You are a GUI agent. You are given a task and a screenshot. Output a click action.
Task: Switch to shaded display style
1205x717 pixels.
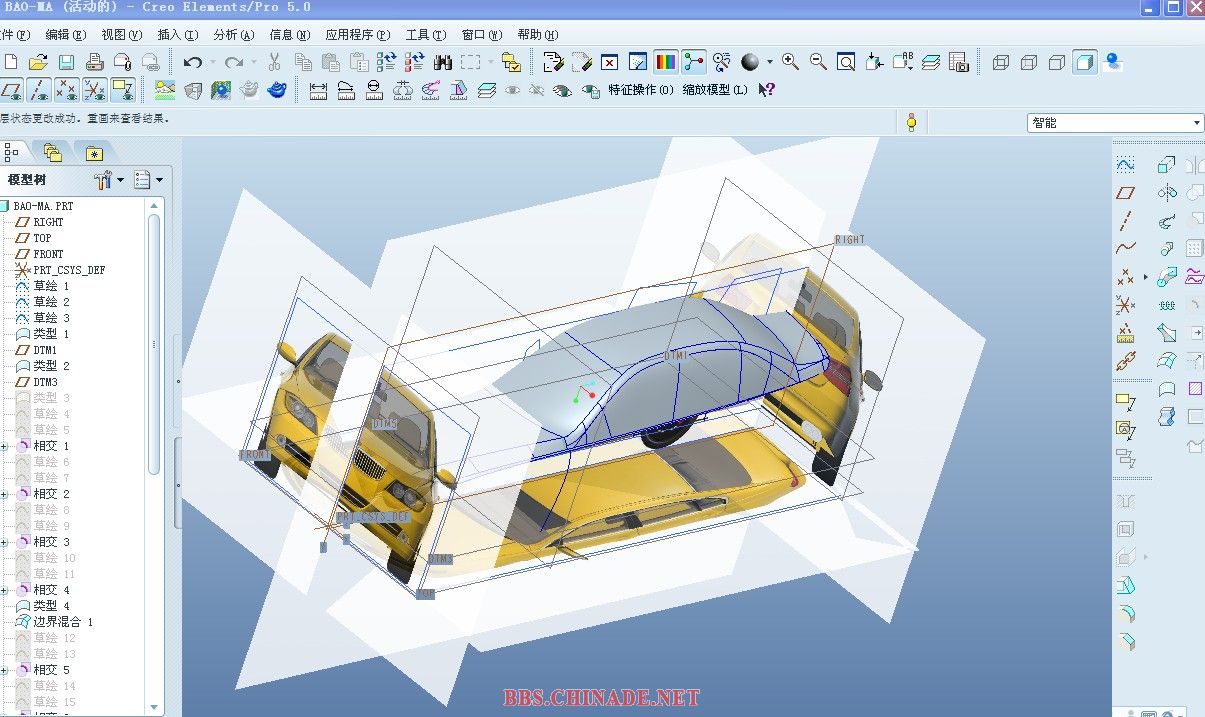(x=1085, y=62)
